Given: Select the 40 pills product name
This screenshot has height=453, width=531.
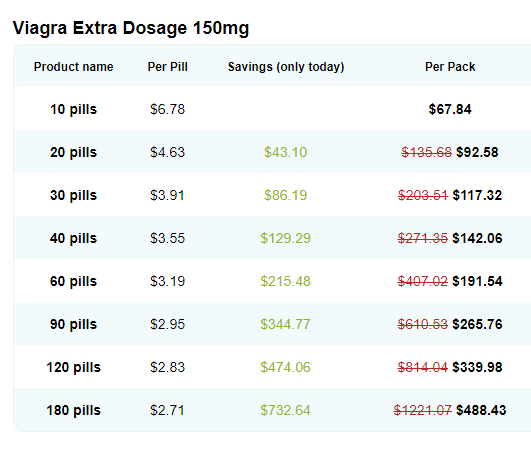Looking at the screenshot, I should (x=73, y=238).
